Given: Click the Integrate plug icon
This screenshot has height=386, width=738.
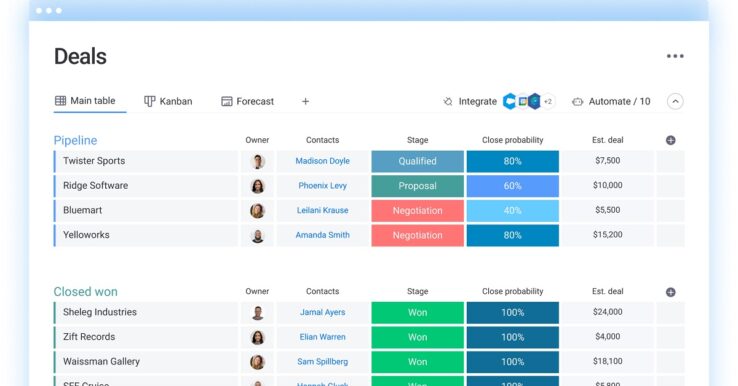Looking at the screenshot, I should (x=448, y=101).
